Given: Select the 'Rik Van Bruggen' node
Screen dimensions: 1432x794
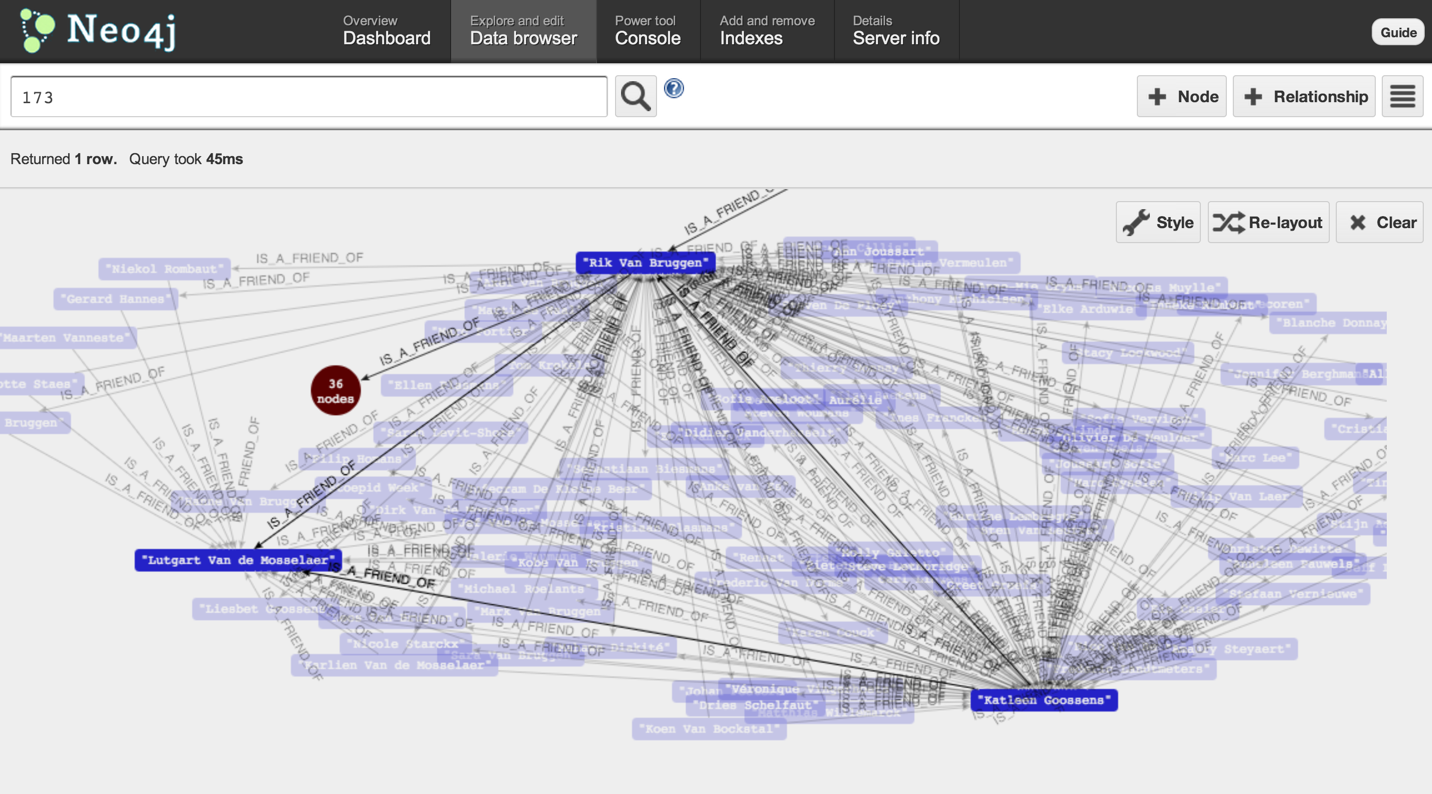Looking at the screenshot, I should pyautogui.click(x=645, y=262).
